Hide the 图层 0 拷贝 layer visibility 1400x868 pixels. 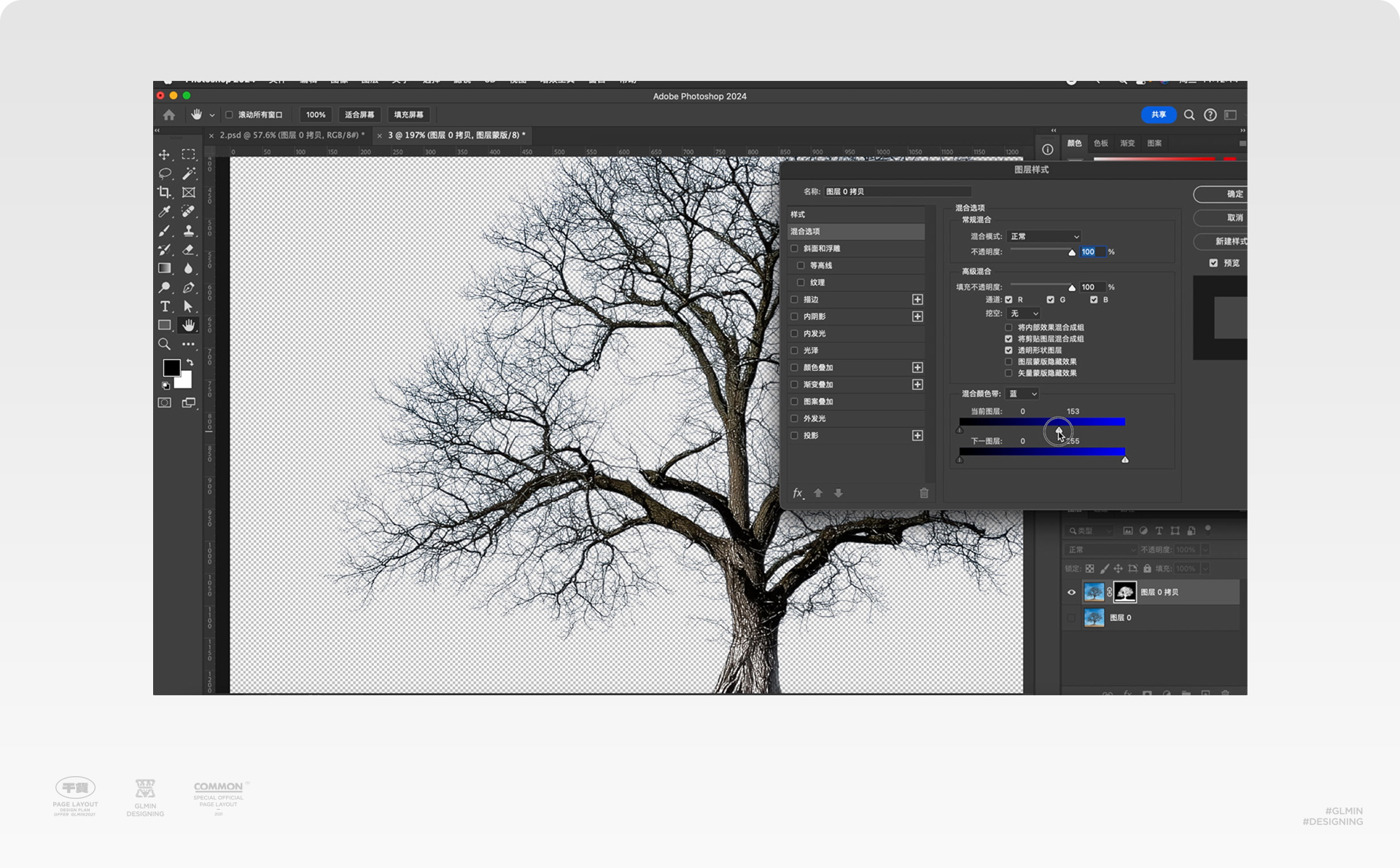click(1071, 593)
